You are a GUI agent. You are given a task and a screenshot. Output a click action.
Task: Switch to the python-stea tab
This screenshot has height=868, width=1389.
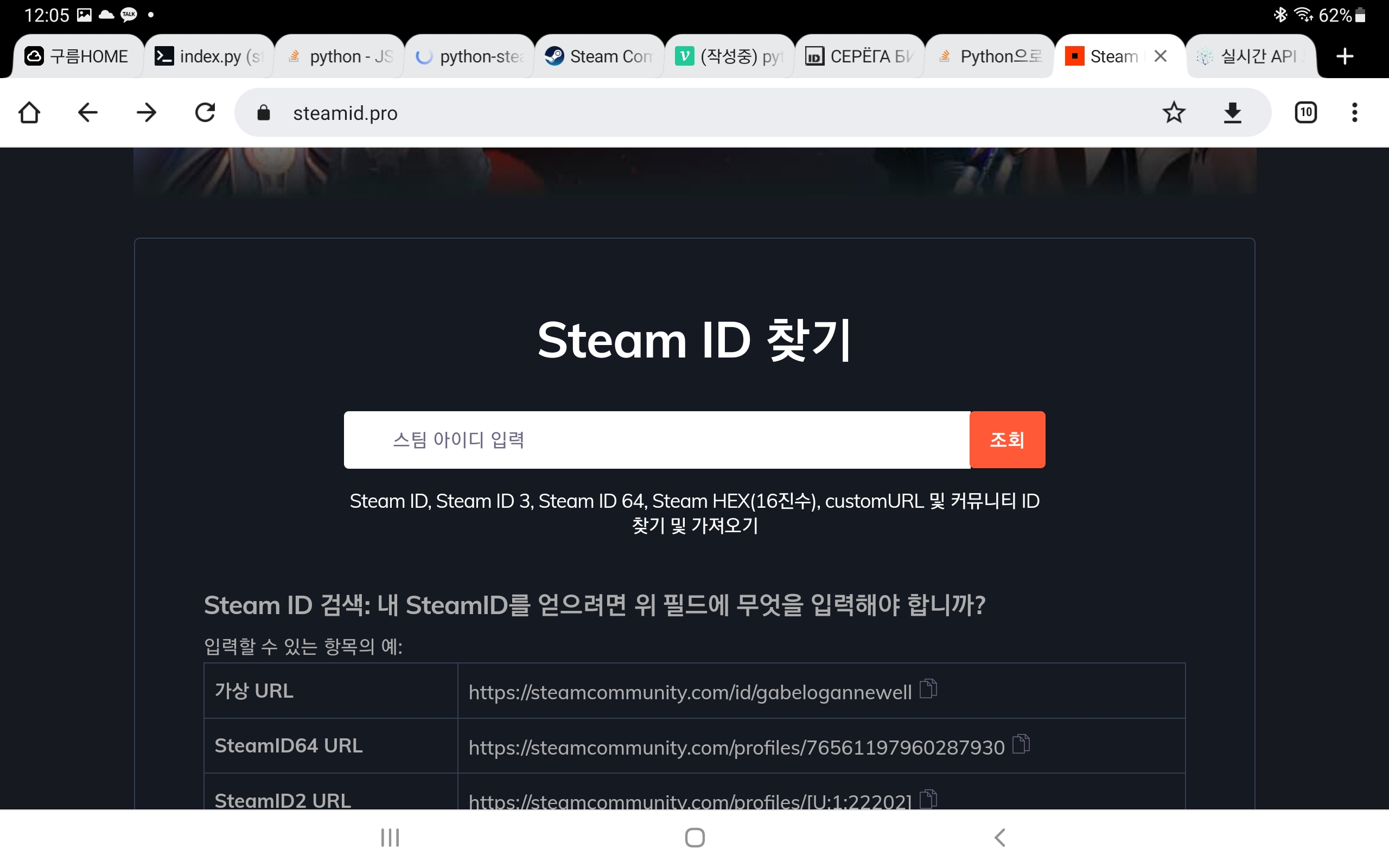469,56
